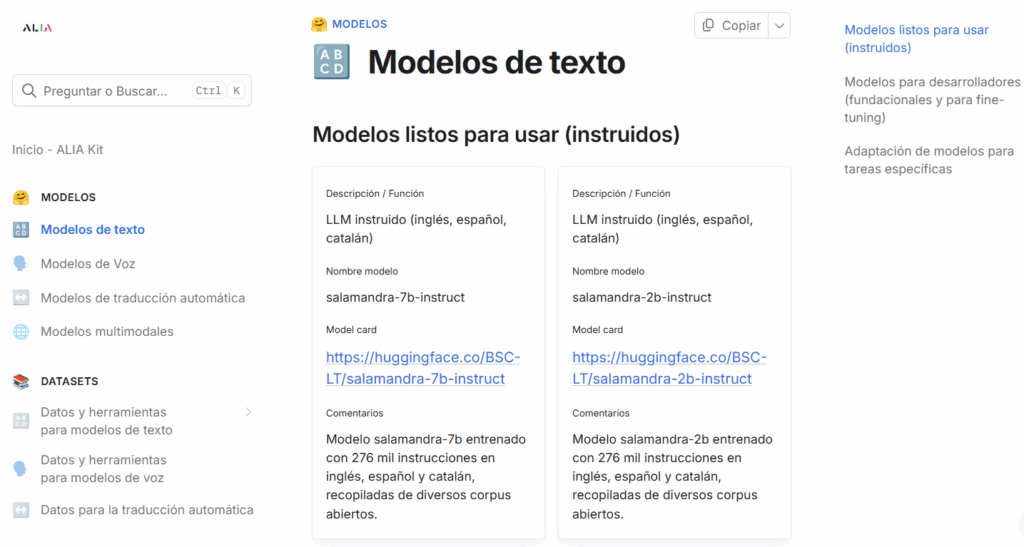Image resolution: width=1024 pixels, height=547 pixels.
Task: Jump to Modelos para desarrolladores section
Action: 932,100
